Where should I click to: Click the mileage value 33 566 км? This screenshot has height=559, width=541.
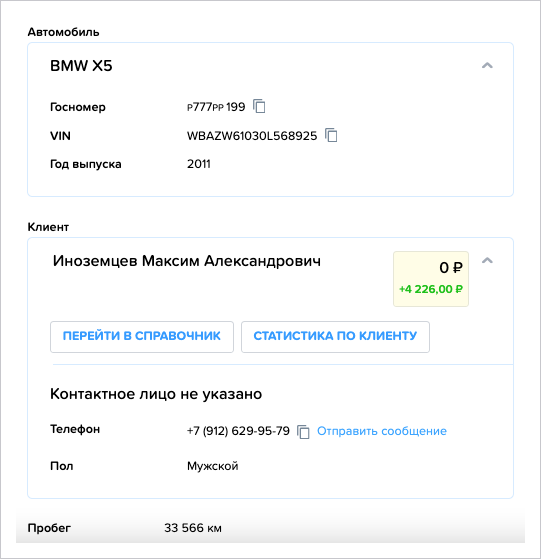pos(193,528)
